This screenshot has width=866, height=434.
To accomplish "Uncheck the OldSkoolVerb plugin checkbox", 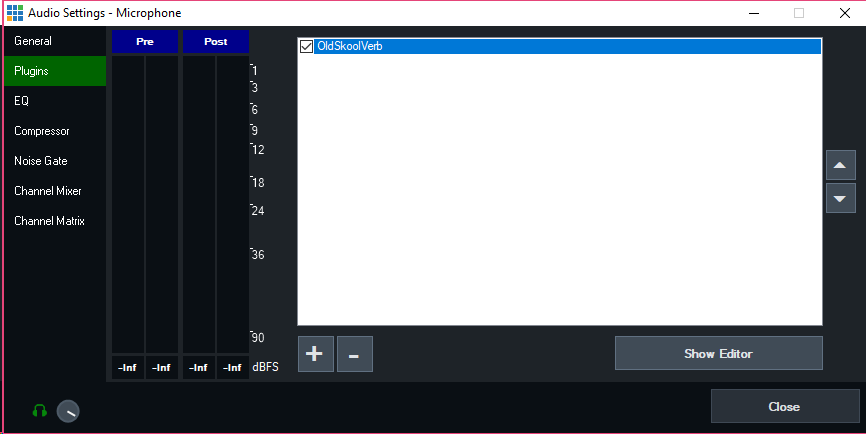I will (x=307, y=46).
